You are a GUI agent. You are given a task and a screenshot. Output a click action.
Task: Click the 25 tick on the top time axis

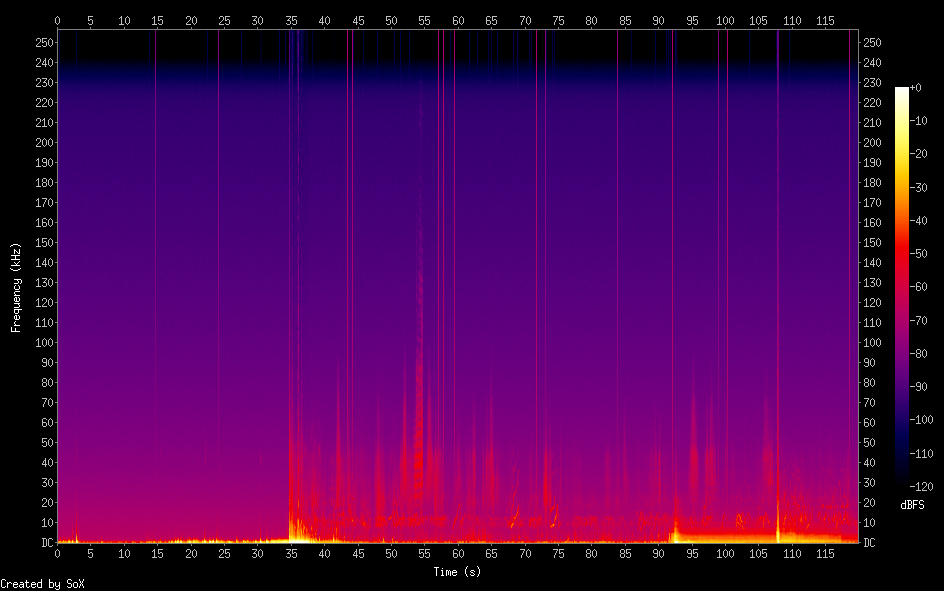click(x=224, y=19)
